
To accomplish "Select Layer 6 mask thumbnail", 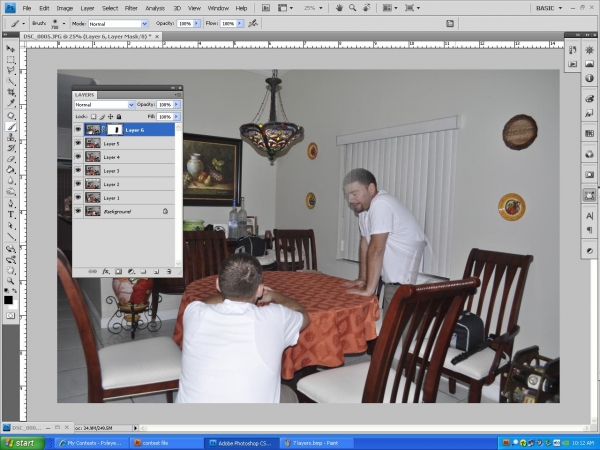I will pyautogui.click(x=115, y=130).
